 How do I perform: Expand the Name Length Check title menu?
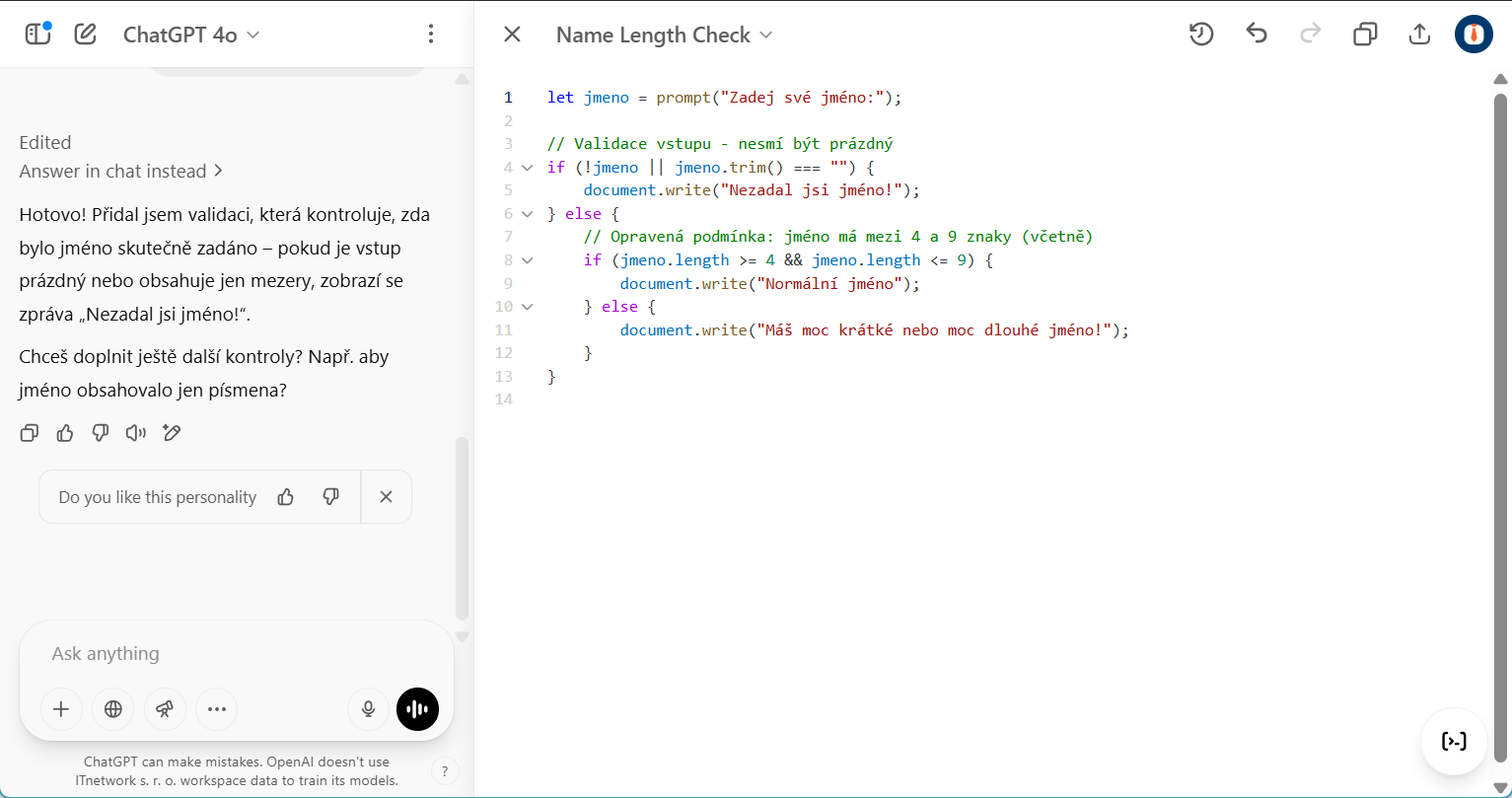click(664, 35)
